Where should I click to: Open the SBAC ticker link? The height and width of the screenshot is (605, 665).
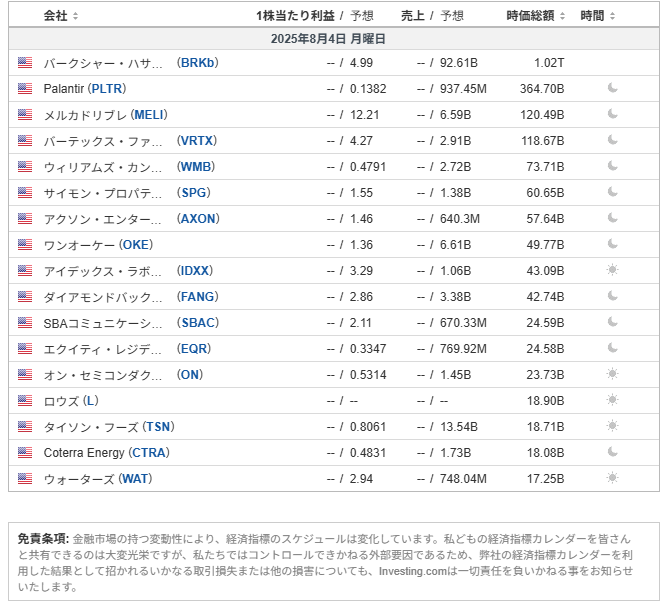pos(198,323)
